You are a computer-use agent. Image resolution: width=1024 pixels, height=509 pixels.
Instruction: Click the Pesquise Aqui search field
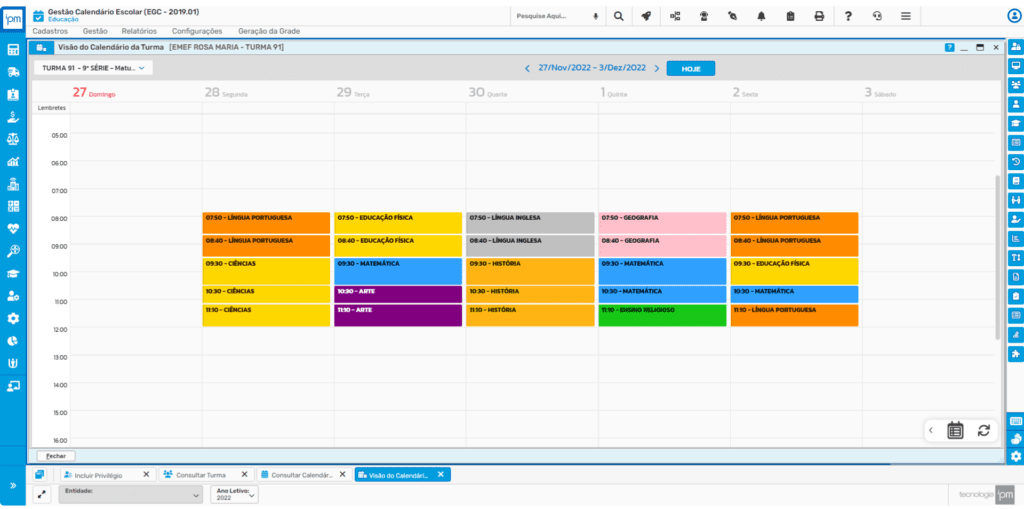552,16
